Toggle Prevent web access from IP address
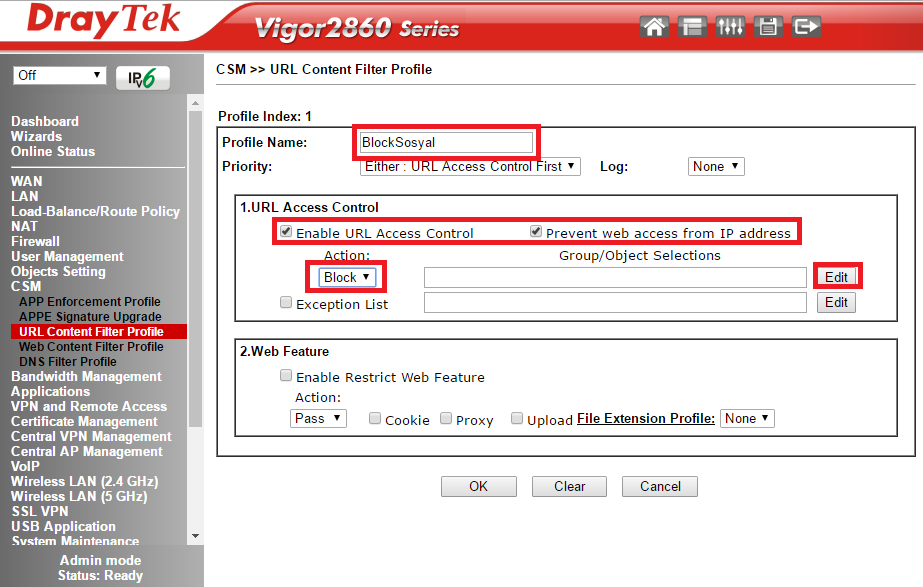Screen dimensions: 923x587 537,233
